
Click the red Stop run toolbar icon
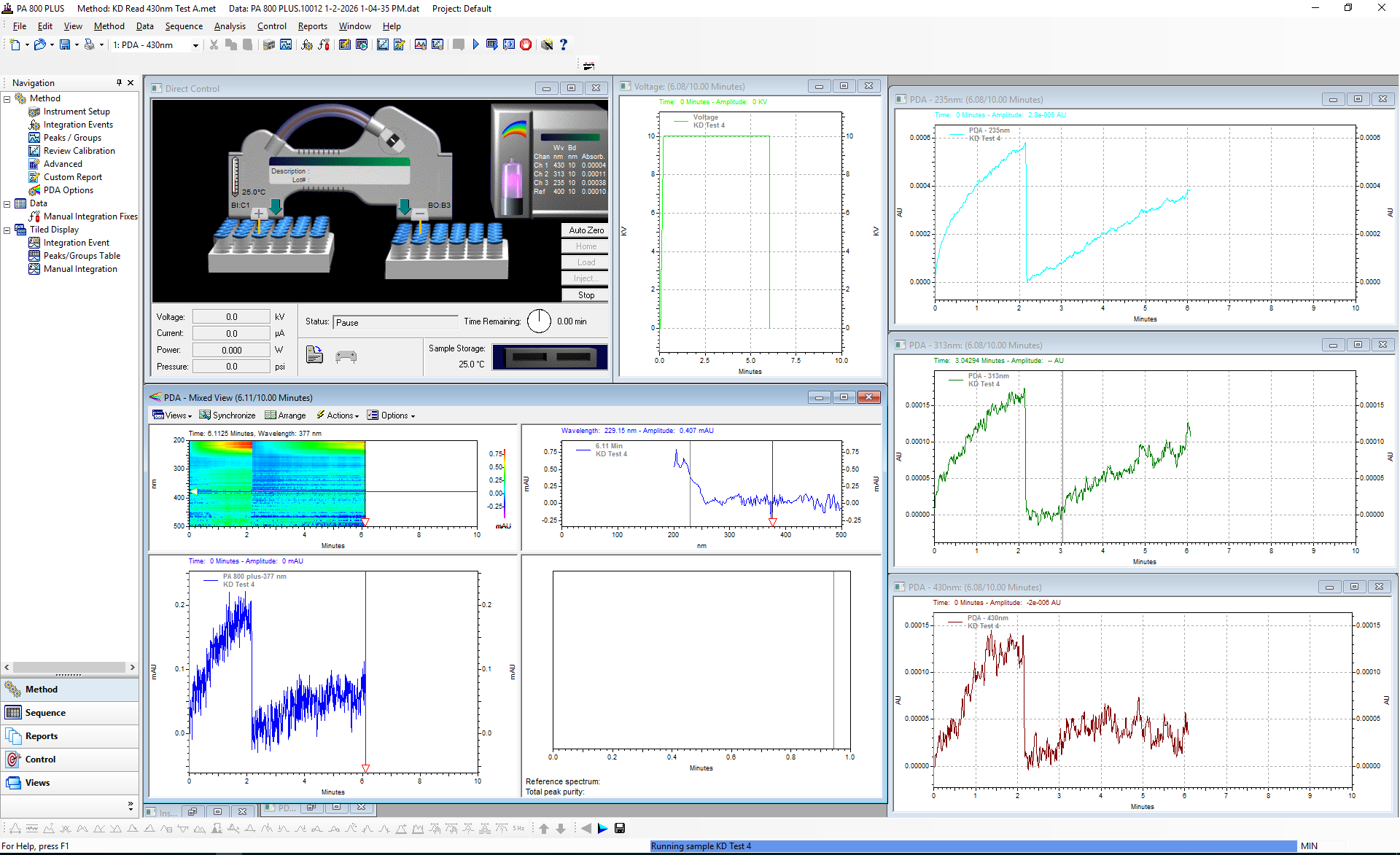click(x=526, y=44)
